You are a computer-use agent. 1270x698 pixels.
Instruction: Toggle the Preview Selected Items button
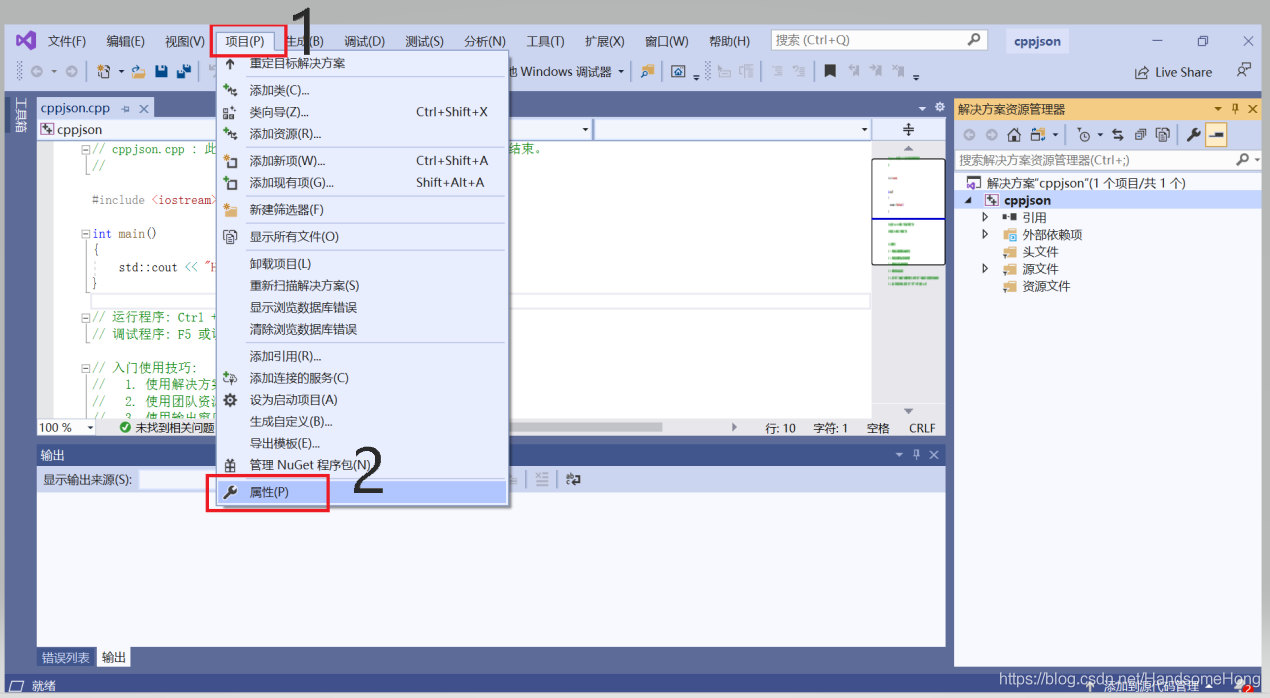coord(1216,135)
